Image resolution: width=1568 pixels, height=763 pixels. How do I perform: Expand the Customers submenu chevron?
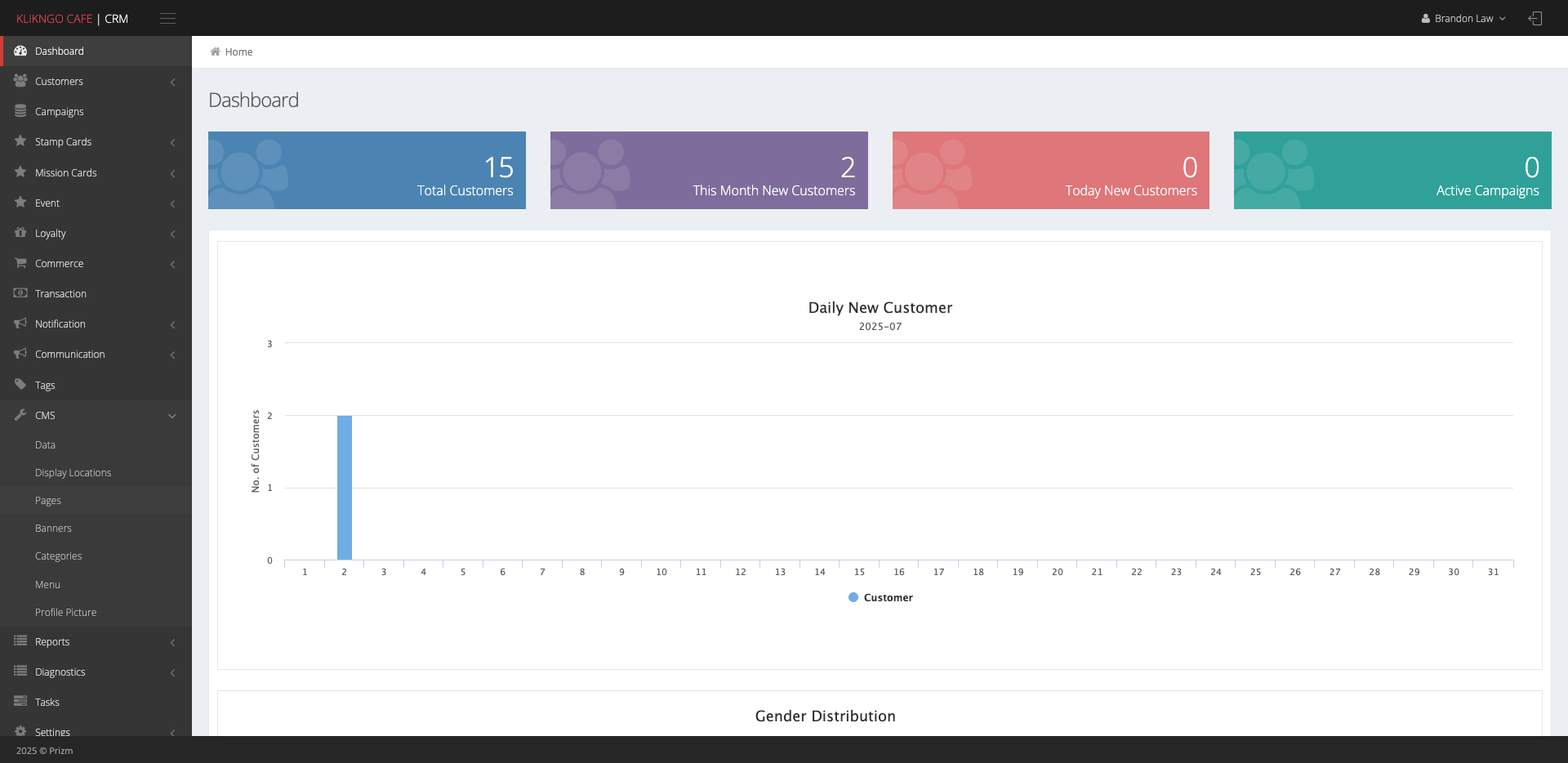pos(172,82)
